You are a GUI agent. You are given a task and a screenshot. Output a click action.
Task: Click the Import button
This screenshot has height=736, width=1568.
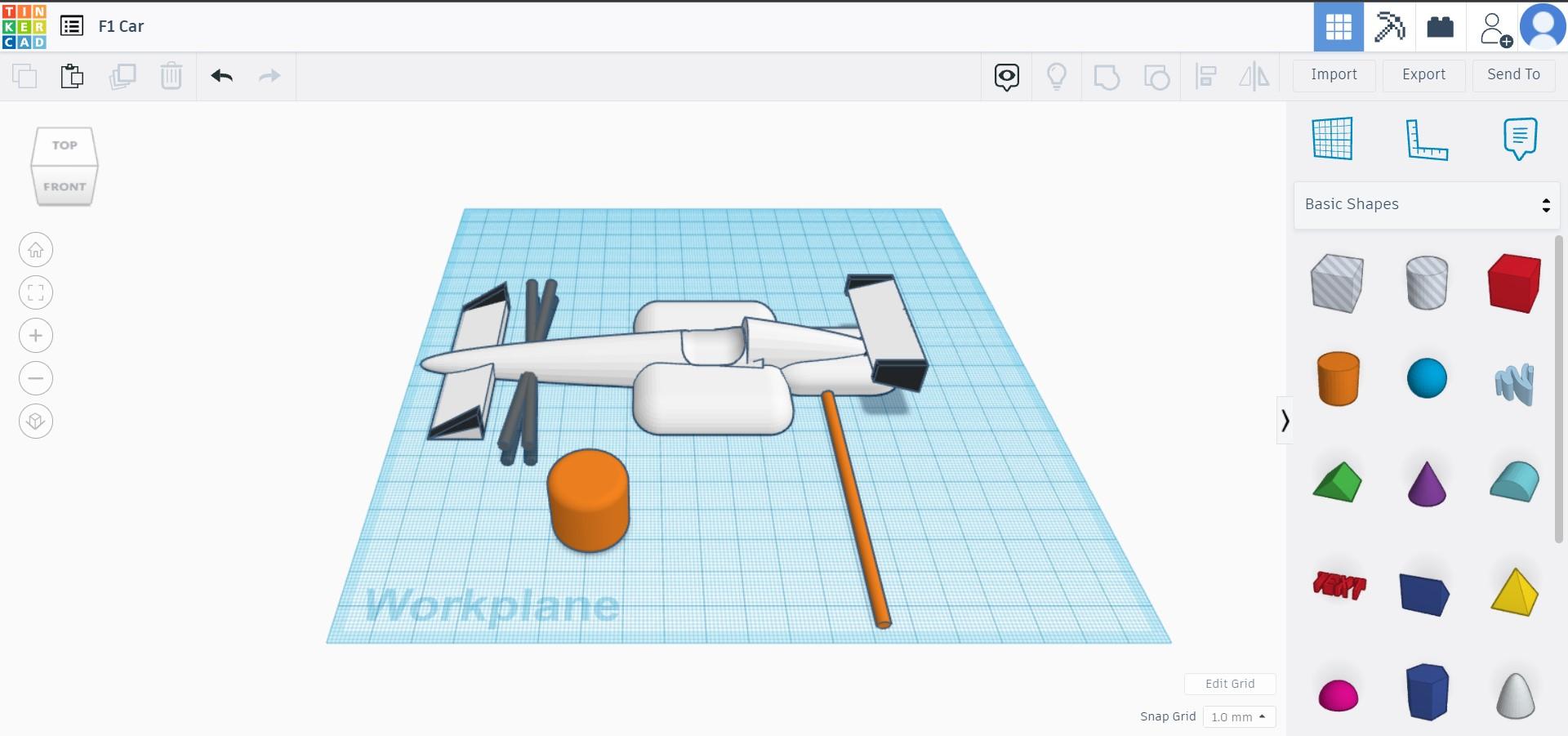tap(1334, 74)
